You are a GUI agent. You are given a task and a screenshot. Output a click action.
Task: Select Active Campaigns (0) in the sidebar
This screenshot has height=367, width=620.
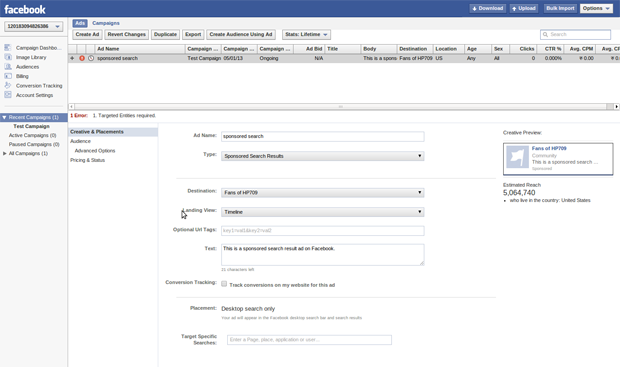32,135
